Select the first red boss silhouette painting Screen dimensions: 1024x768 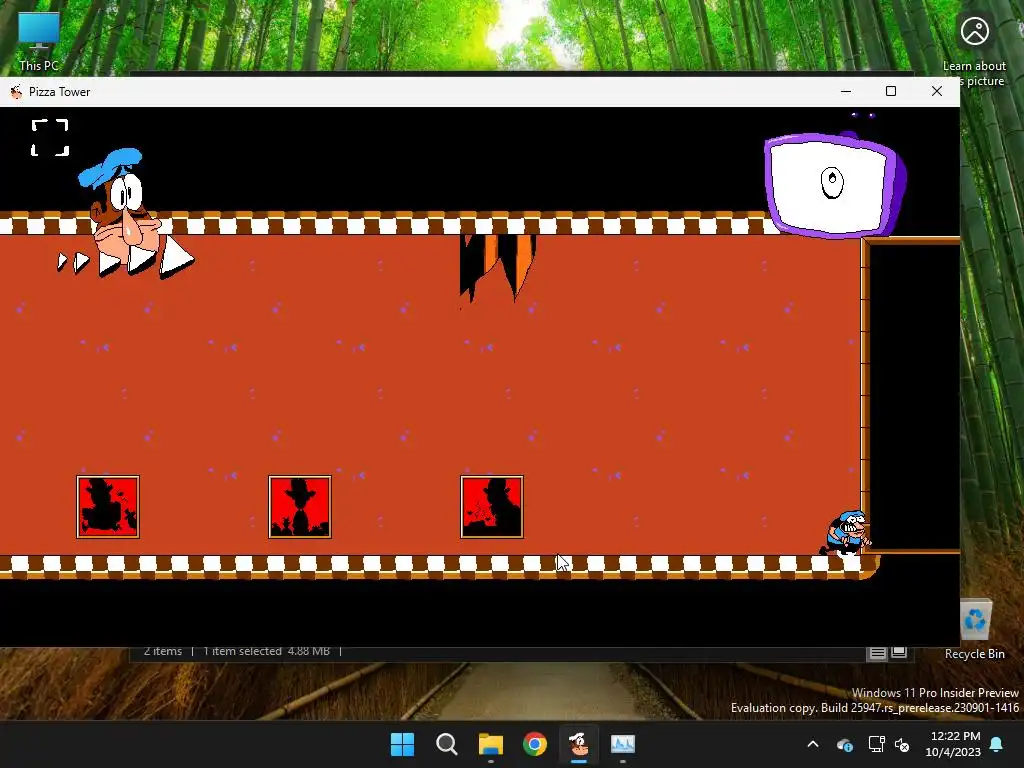pyautogui.click(x=108, y=507)
